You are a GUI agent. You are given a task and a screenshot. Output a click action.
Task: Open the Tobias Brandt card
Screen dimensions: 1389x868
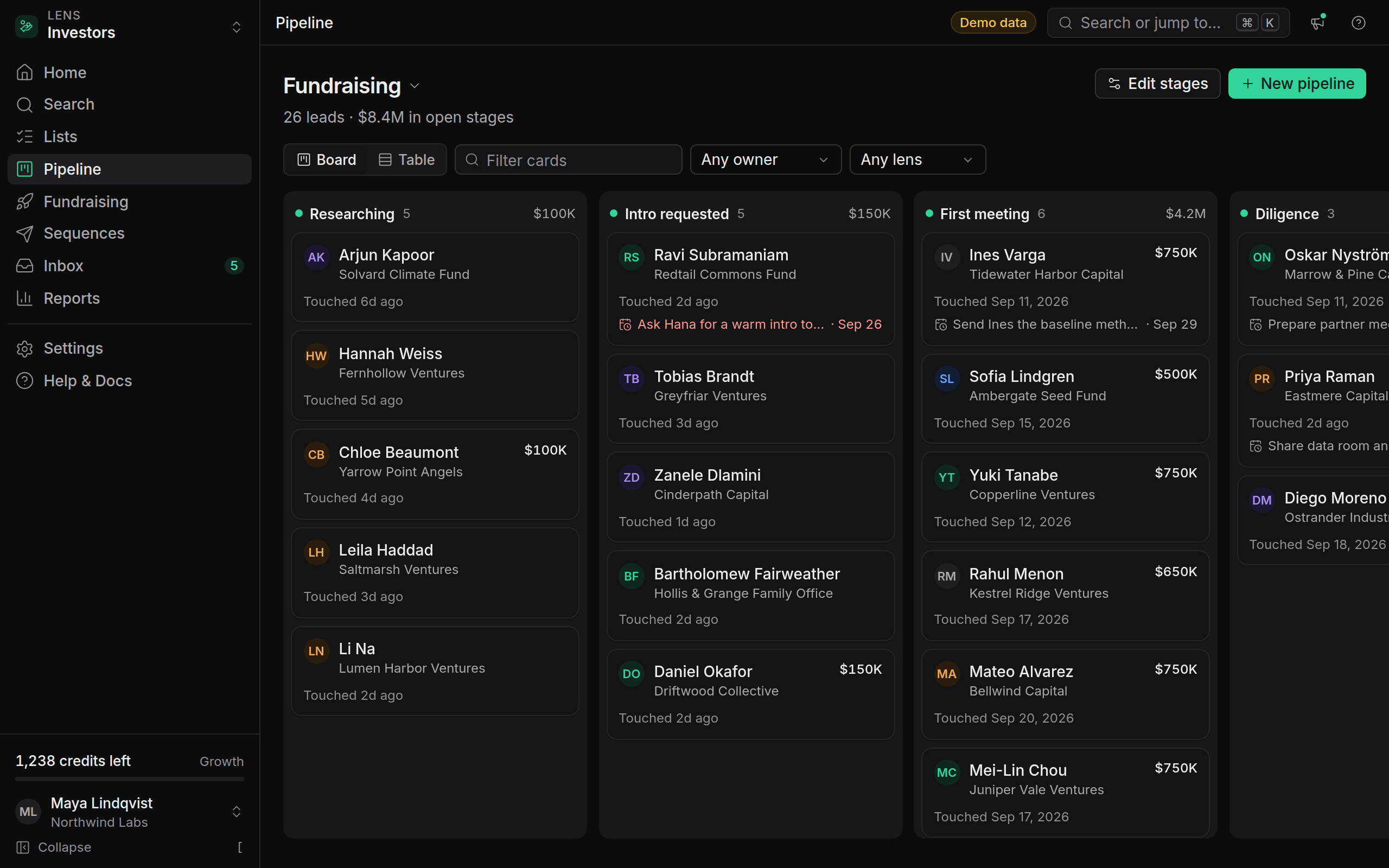pos(750,399)
